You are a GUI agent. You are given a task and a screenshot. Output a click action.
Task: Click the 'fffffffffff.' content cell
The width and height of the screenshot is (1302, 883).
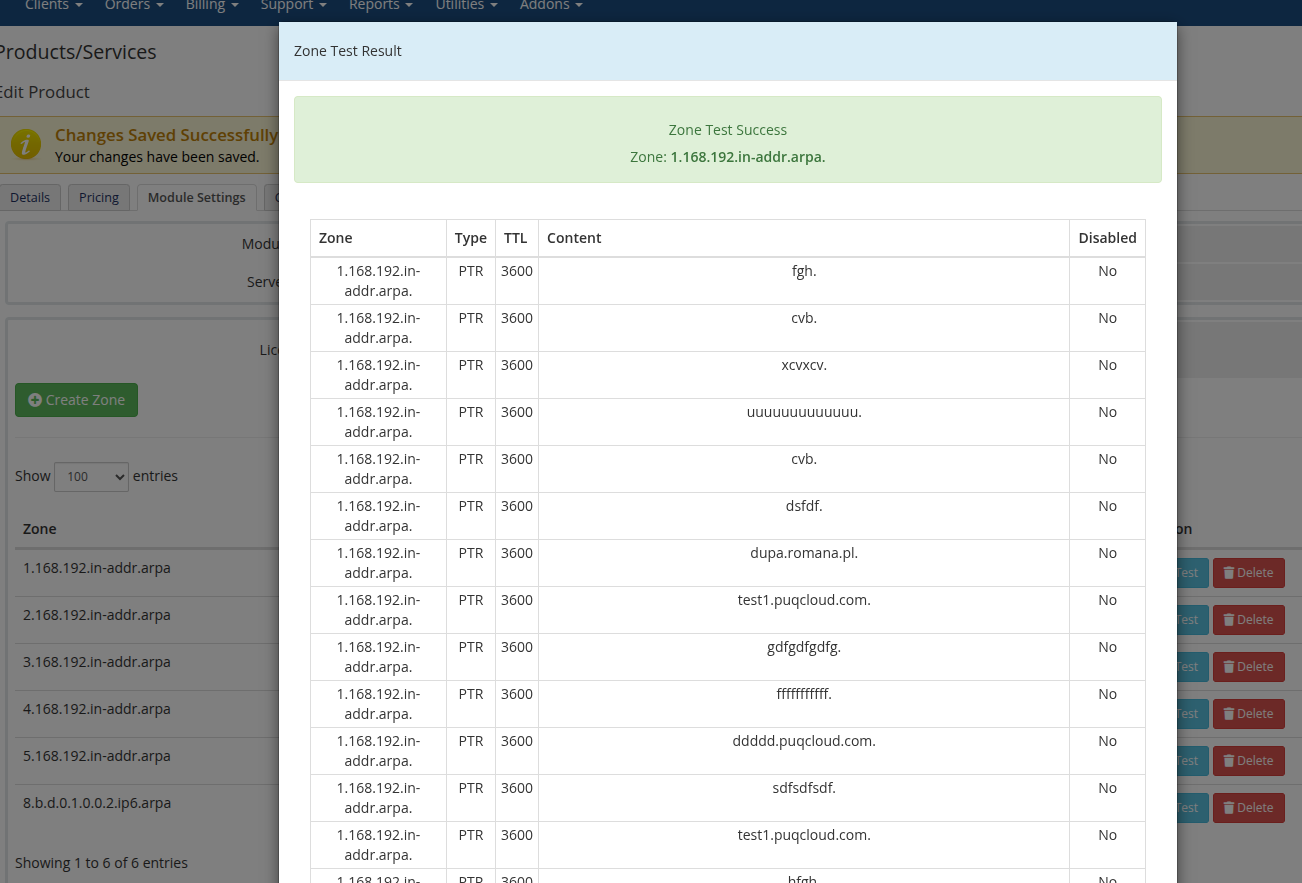tap(804, 704)
